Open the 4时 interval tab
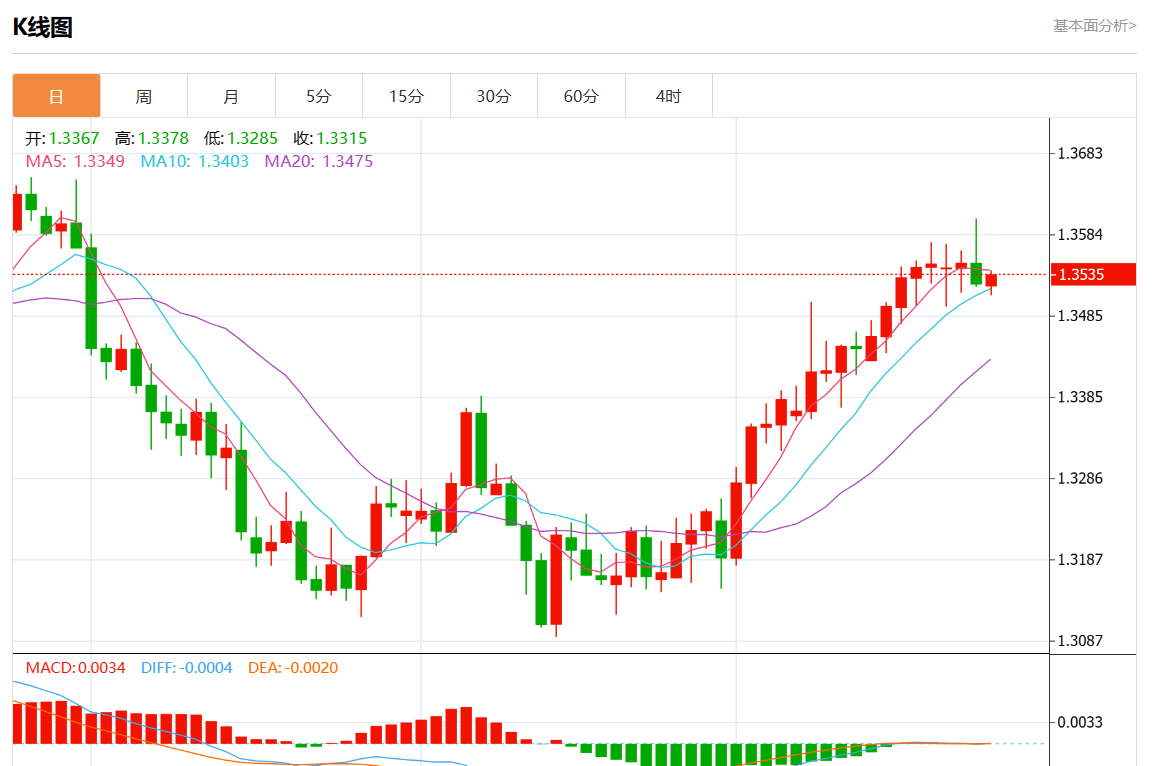Screen dimensions: 1160x766 point(669,96)
